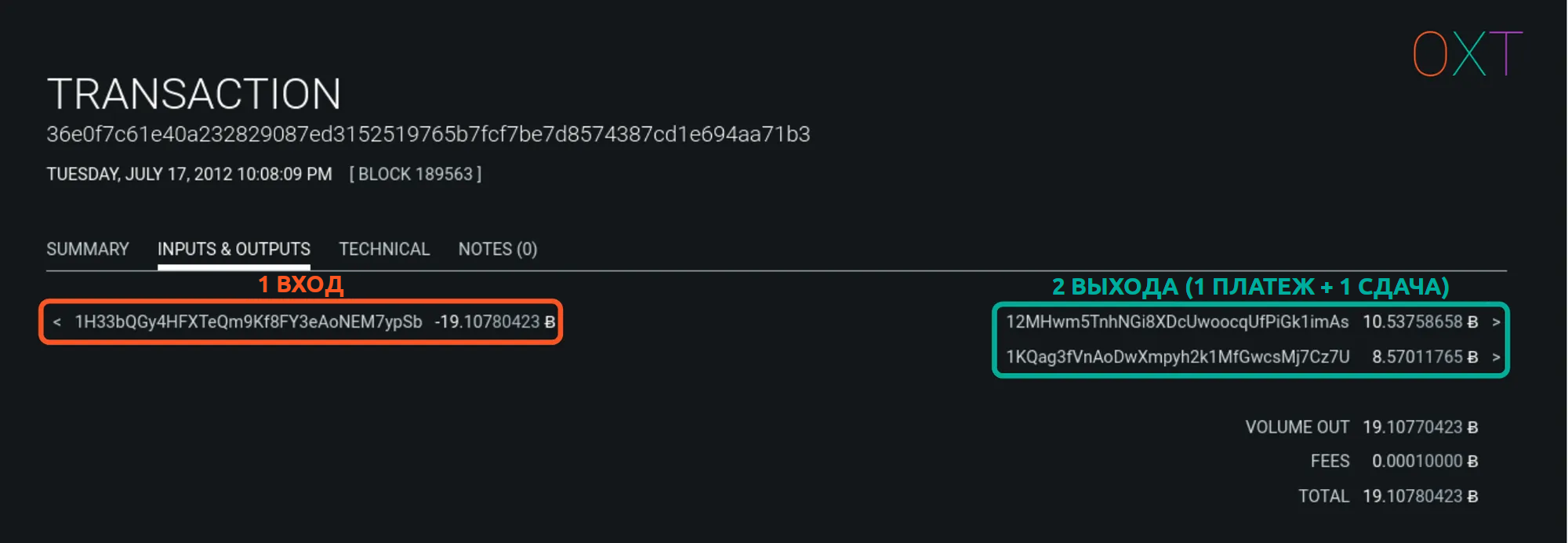Screen dimensions: 1568x543
Task: Click the Block 189563 link
Action: pos(416,174)
